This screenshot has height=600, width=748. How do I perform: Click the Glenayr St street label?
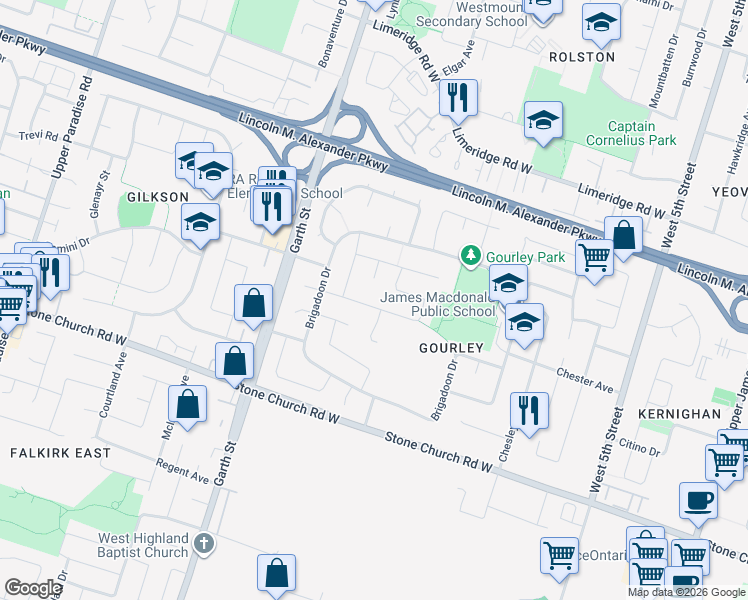(x=100, y=195)
